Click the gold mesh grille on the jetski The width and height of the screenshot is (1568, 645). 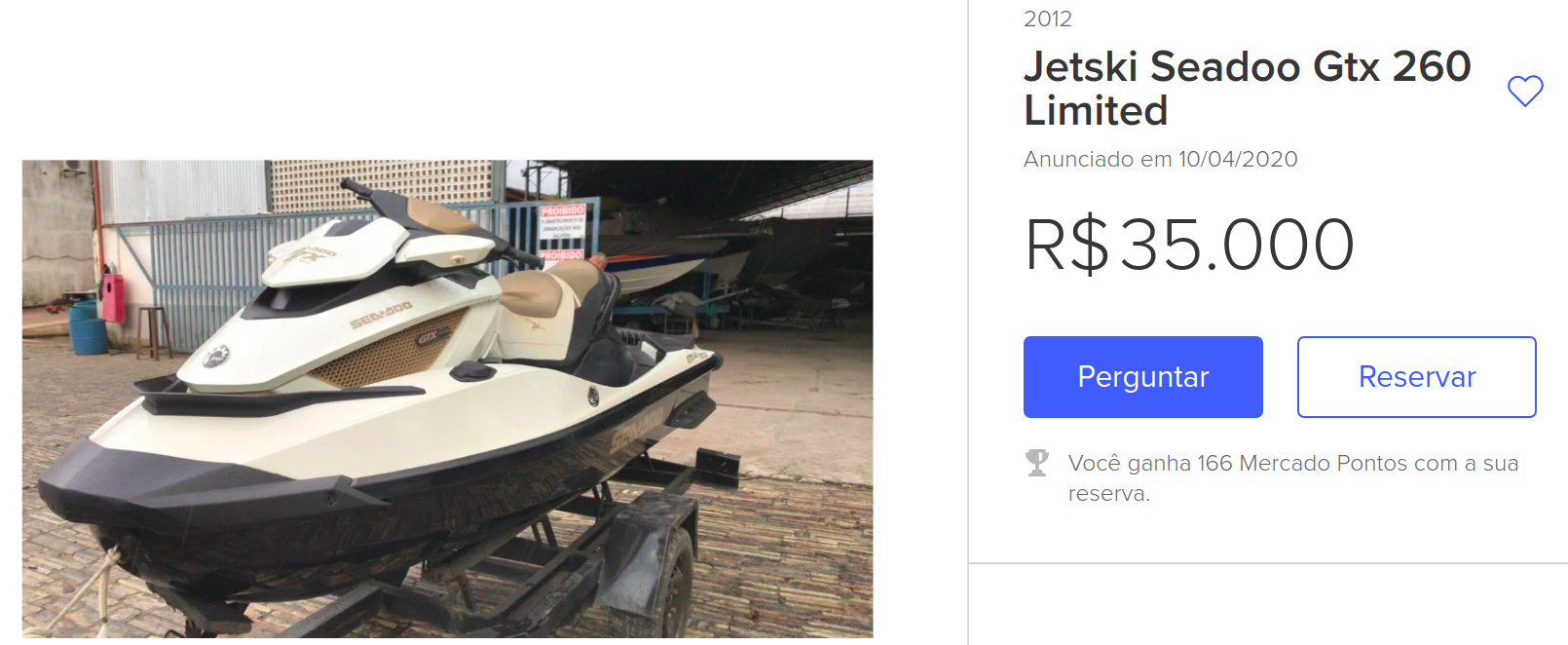(x=388, y=350)
